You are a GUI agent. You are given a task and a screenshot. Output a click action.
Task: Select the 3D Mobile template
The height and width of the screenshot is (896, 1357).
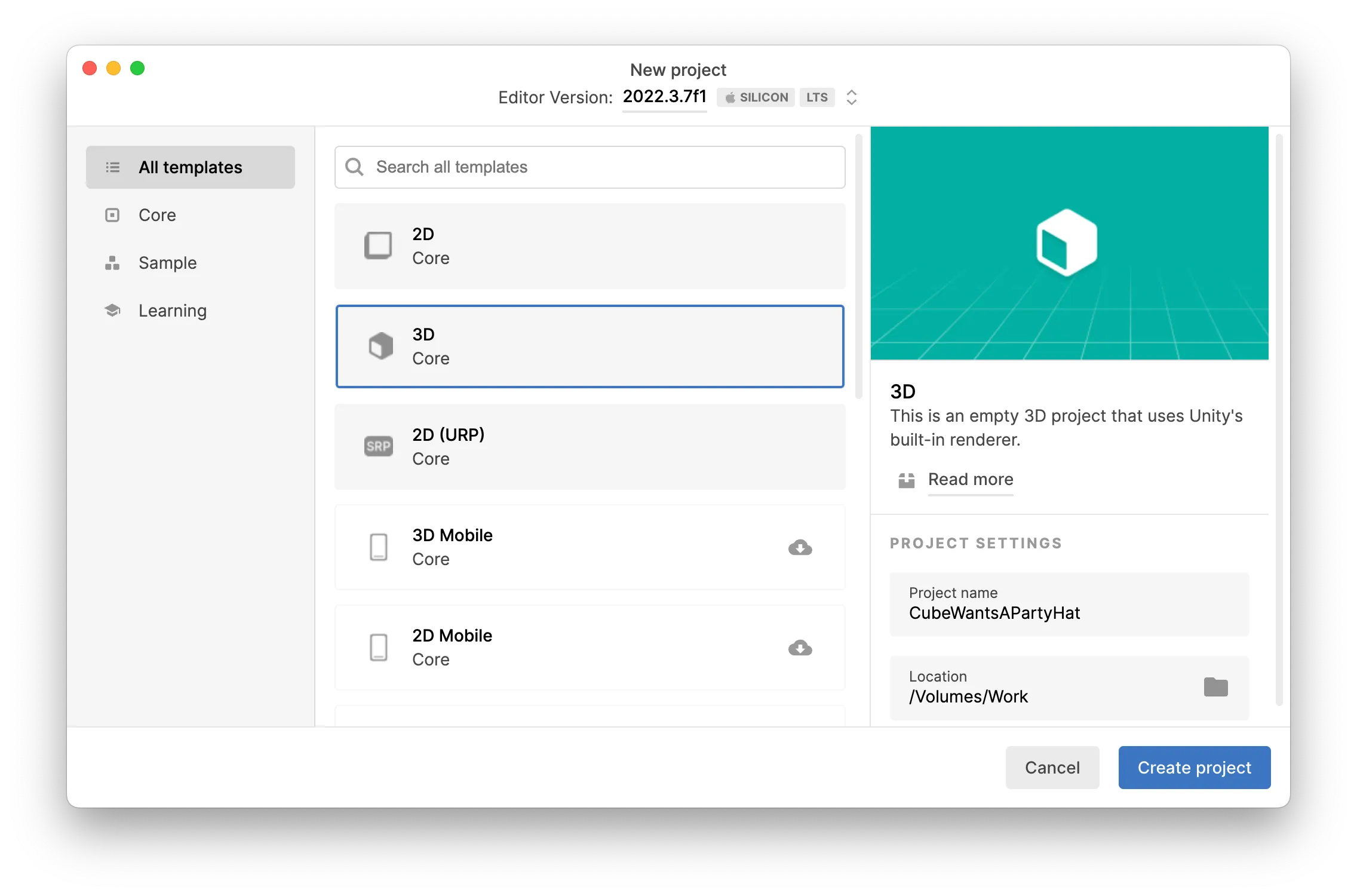[x=590, y=547]
